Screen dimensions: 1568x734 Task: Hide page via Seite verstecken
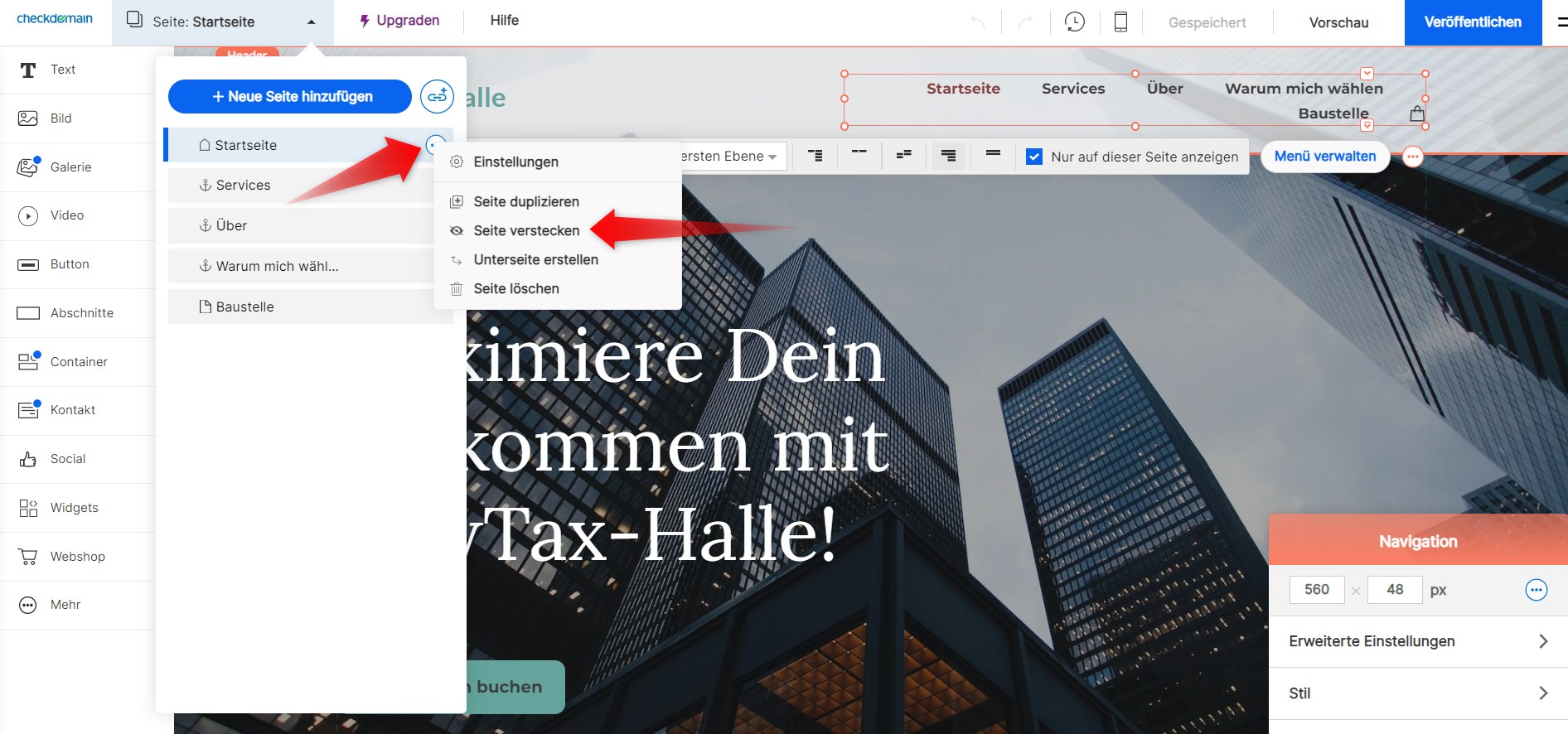pyautogui.click(x=526, y=231)
